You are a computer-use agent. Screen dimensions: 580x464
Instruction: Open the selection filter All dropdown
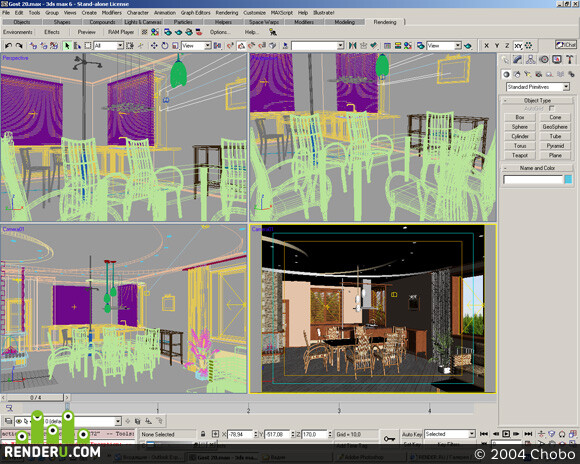tap(108, 46)
